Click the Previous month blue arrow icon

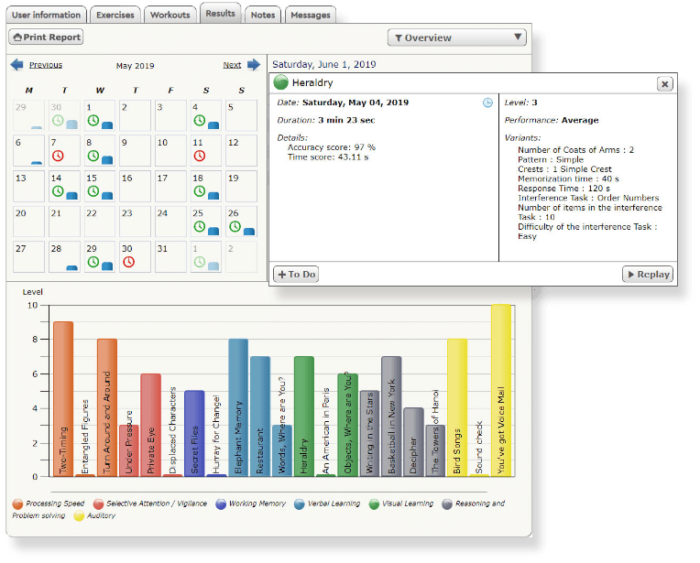(x=17, y=65)
